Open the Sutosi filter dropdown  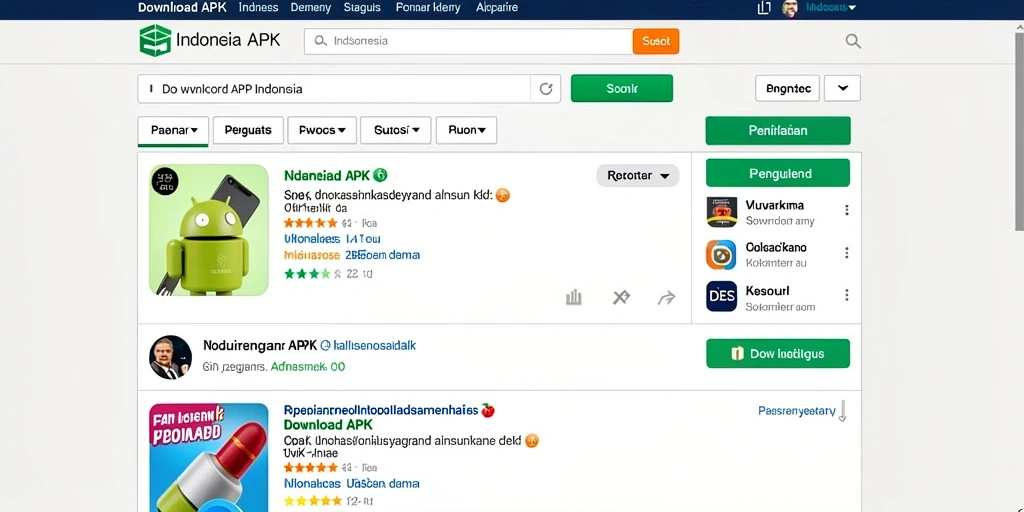[x=396, y=131]
